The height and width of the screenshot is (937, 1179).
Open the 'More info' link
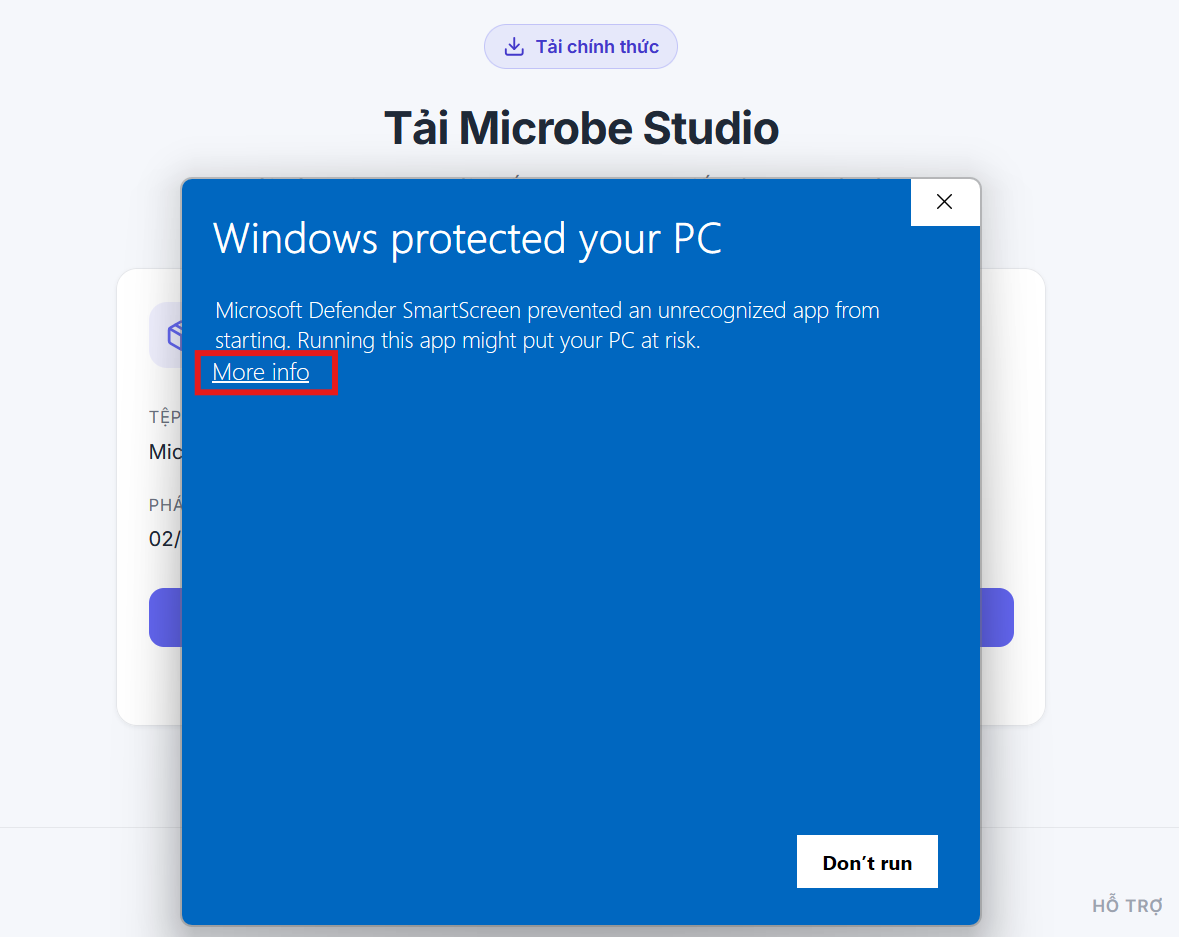pos(261,372)
